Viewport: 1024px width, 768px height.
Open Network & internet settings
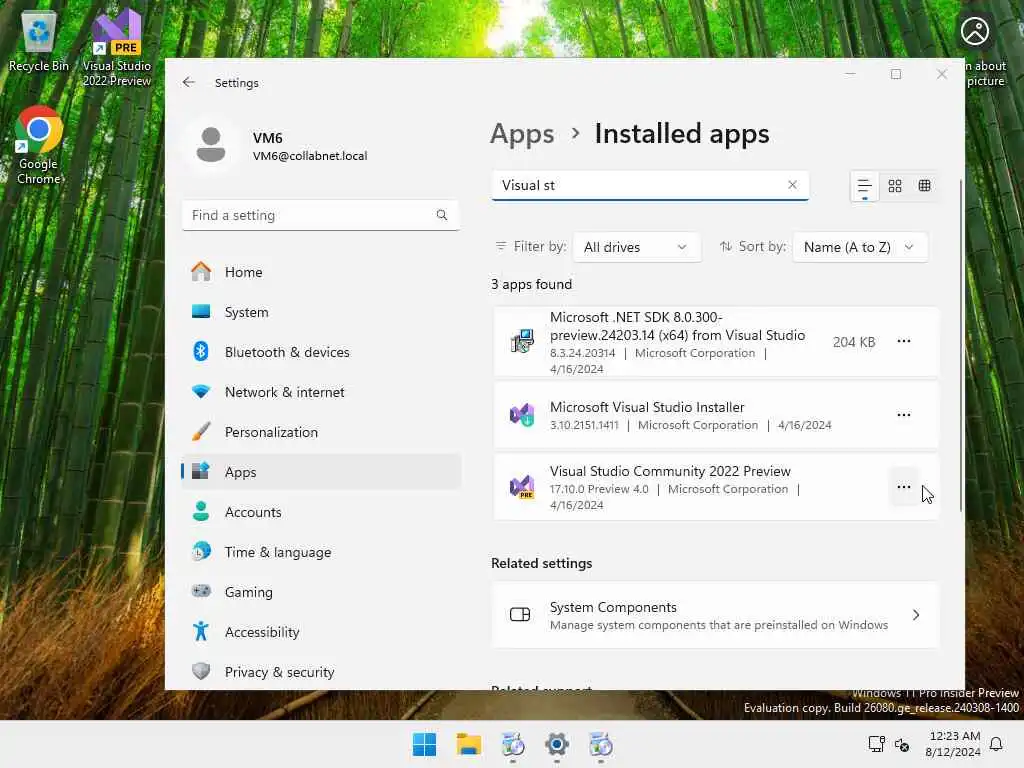pos(321,392)
